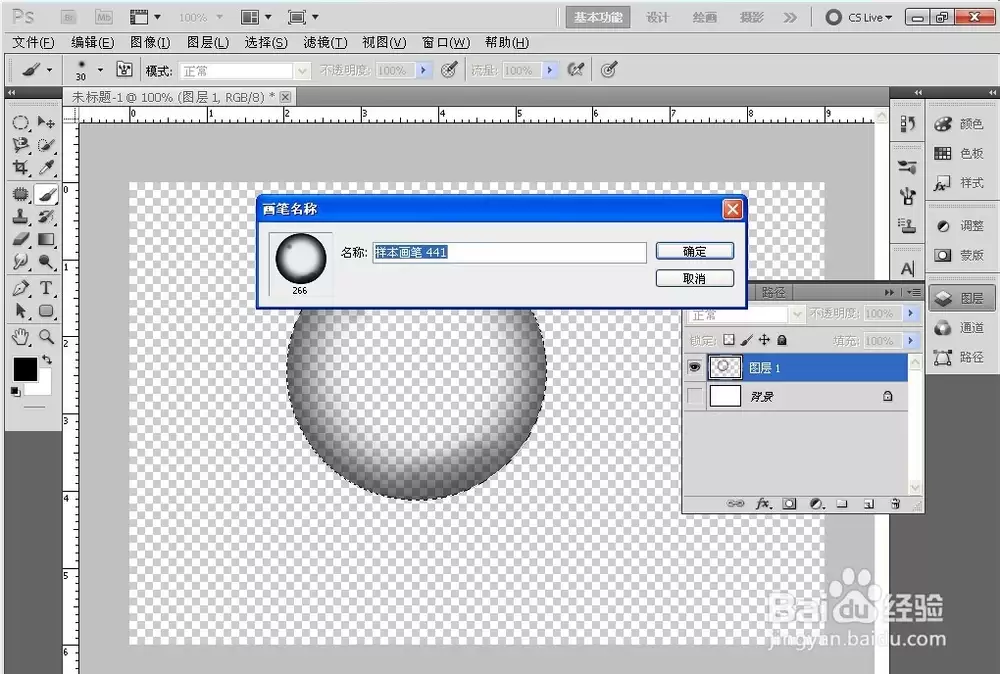Open the 颜色 panel
The width and height of the screenshot is (1000, 674).
(x=960, y=124)
